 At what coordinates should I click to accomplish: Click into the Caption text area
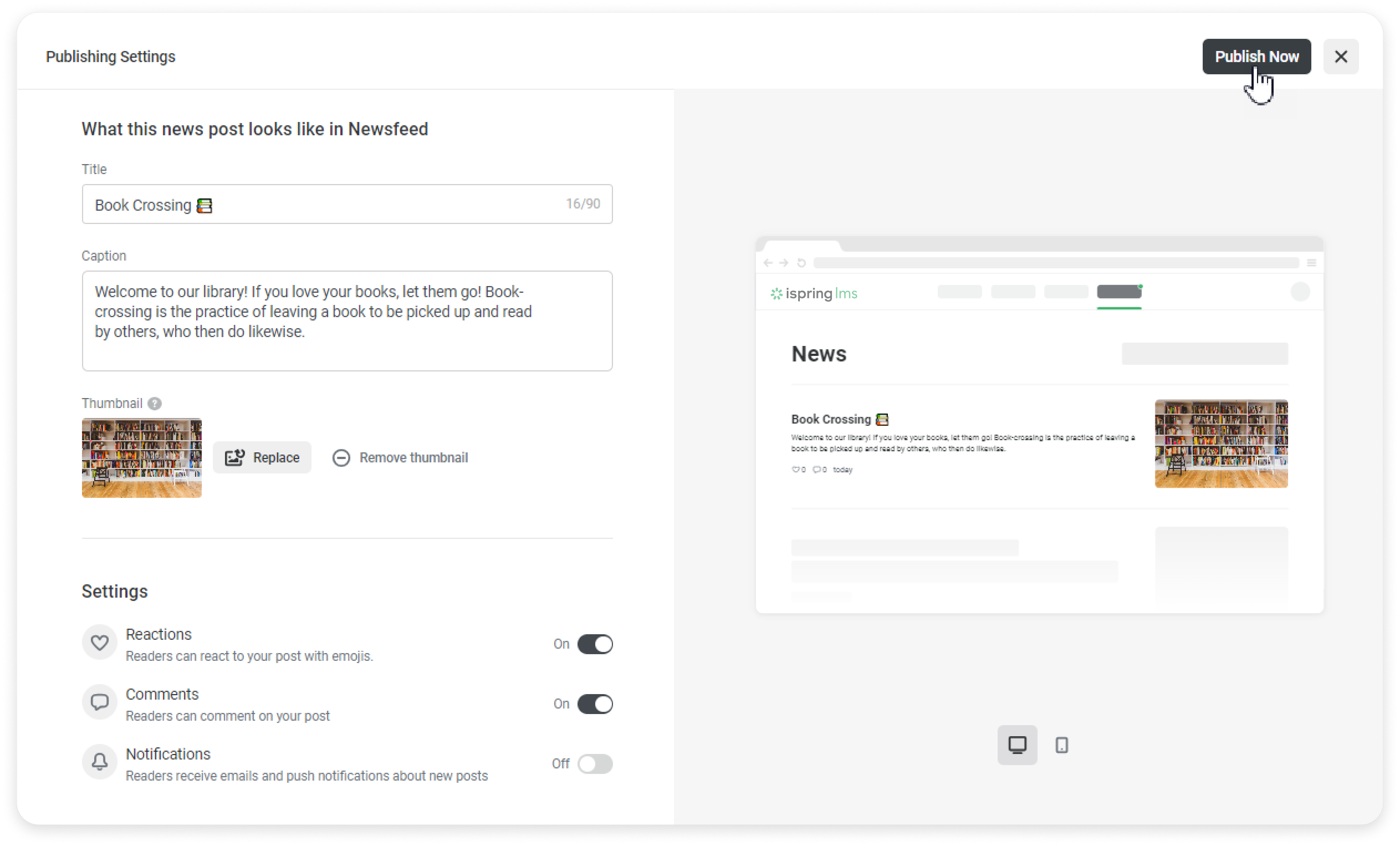(347, 320)
